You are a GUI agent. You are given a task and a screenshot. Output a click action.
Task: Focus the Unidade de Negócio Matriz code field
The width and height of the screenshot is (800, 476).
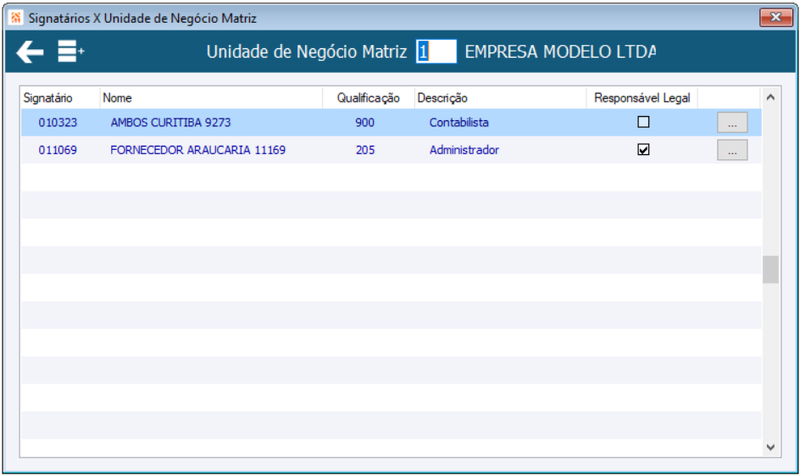click(436, 52)
